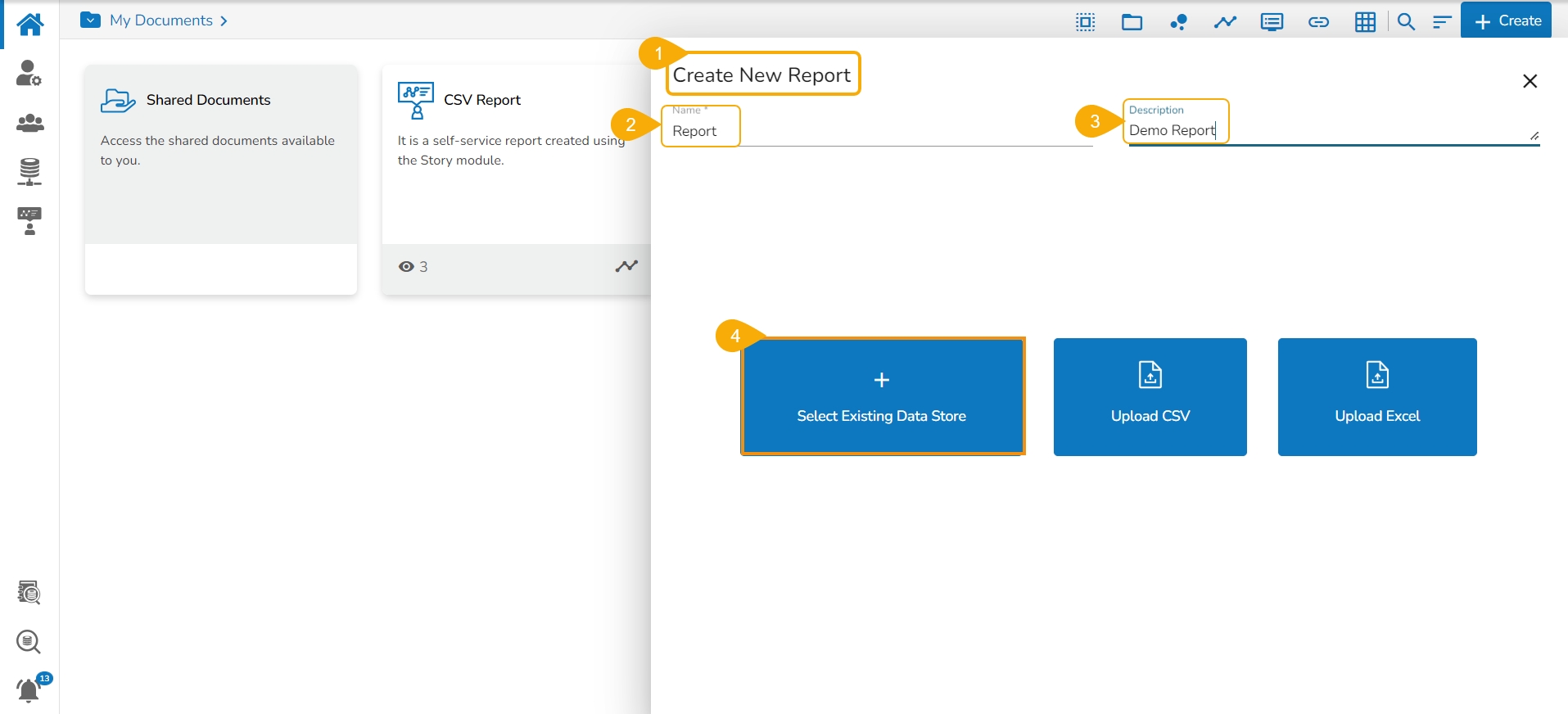The image size is (1568, 714).
Task: Click the chart icon on CSV Report footer
Action: pos(626,266)
